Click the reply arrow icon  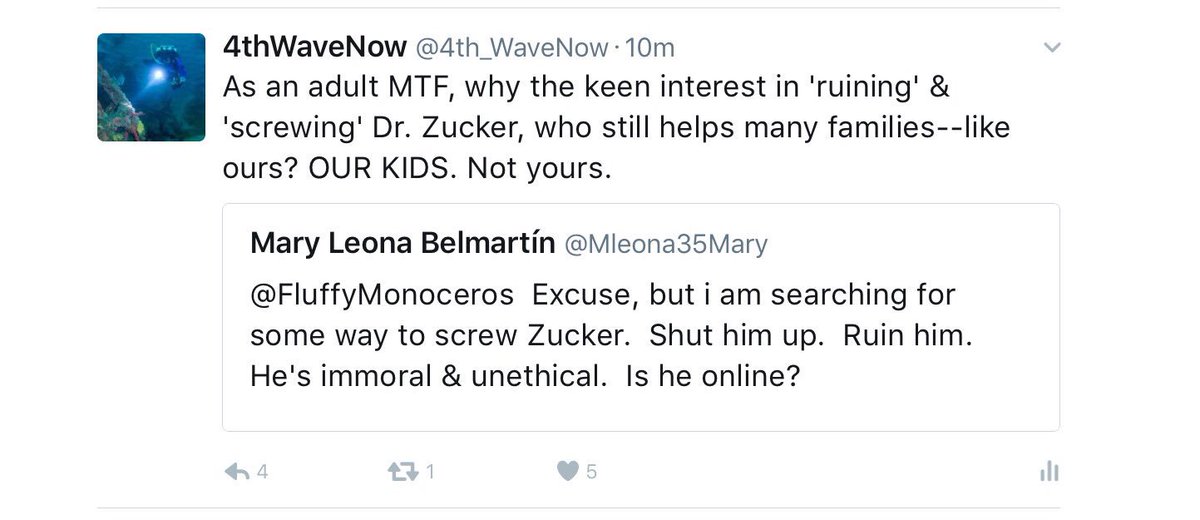pos(236,471)
